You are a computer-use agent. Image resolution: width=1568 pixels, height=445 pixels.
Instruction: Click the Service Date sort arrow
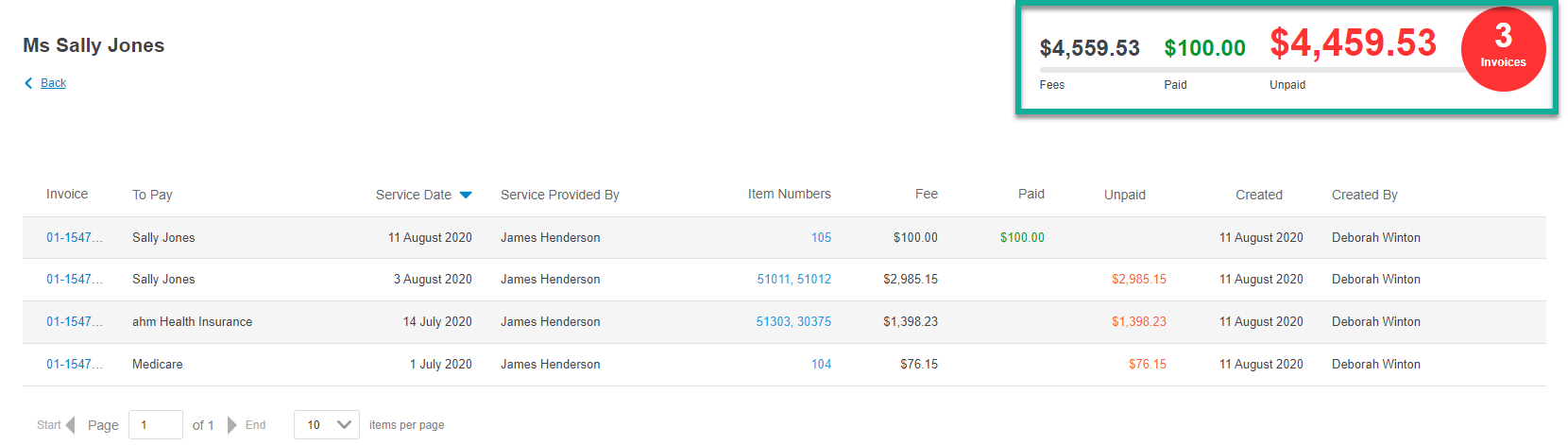coord(466,196)
